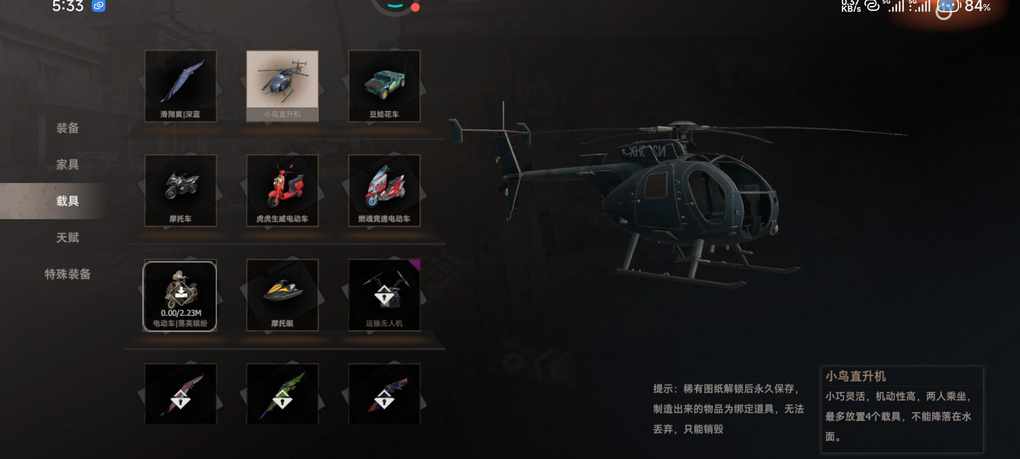Tap the large helicopter 3D preview
Screen dimensions: 1020x459
click(x=677, y=195)
